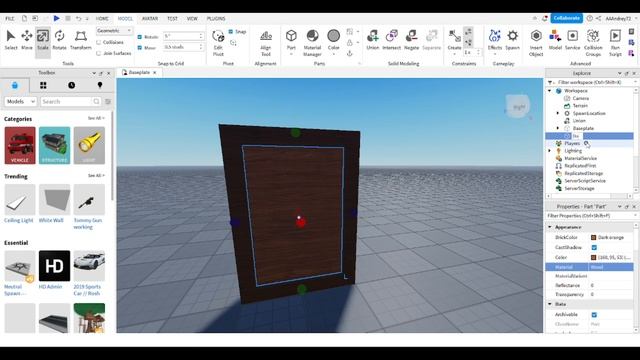Click the Collaborate button
Screen dimensions: 640x360
tap(567, 18)
